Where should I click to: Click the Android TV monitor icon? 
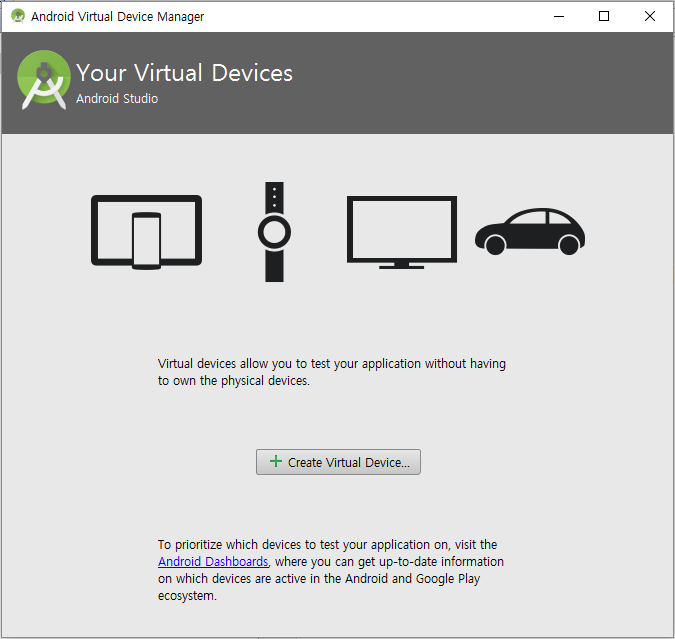tap(402, 233)
